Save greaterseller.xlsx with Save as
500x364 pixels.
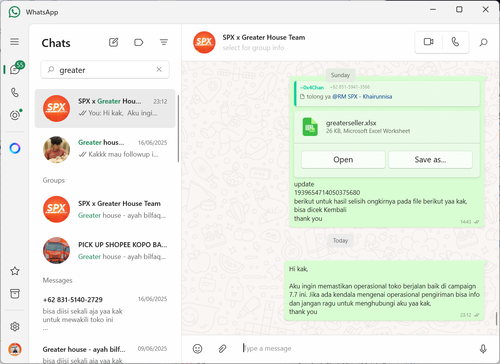coord(430,160)
